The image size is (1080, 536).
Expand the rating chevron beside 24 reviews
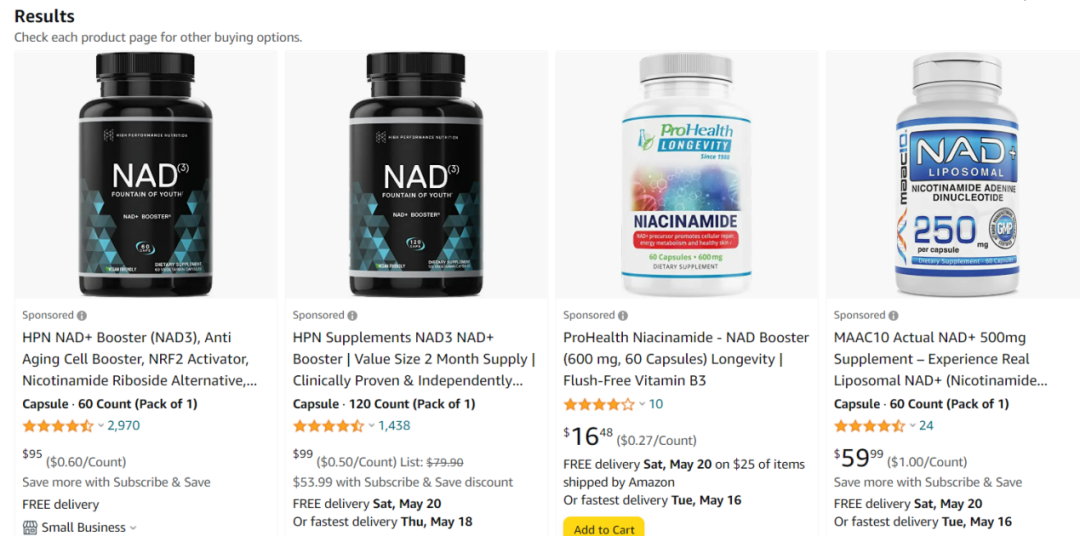pyautogui.click(x=912, y=426)
